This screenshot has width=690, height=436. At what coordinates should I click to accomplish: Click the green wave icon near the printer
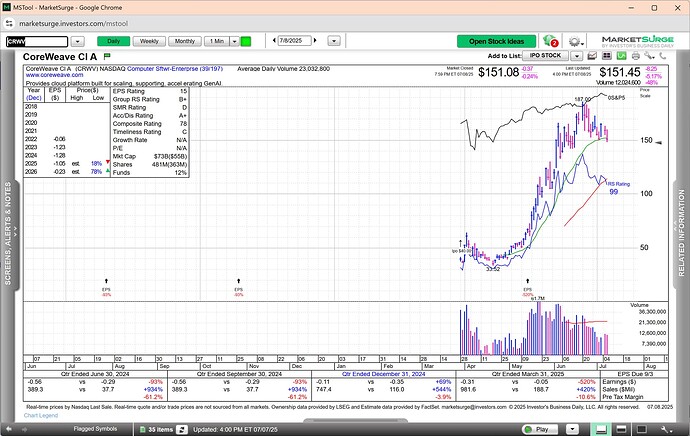[621, 56]
